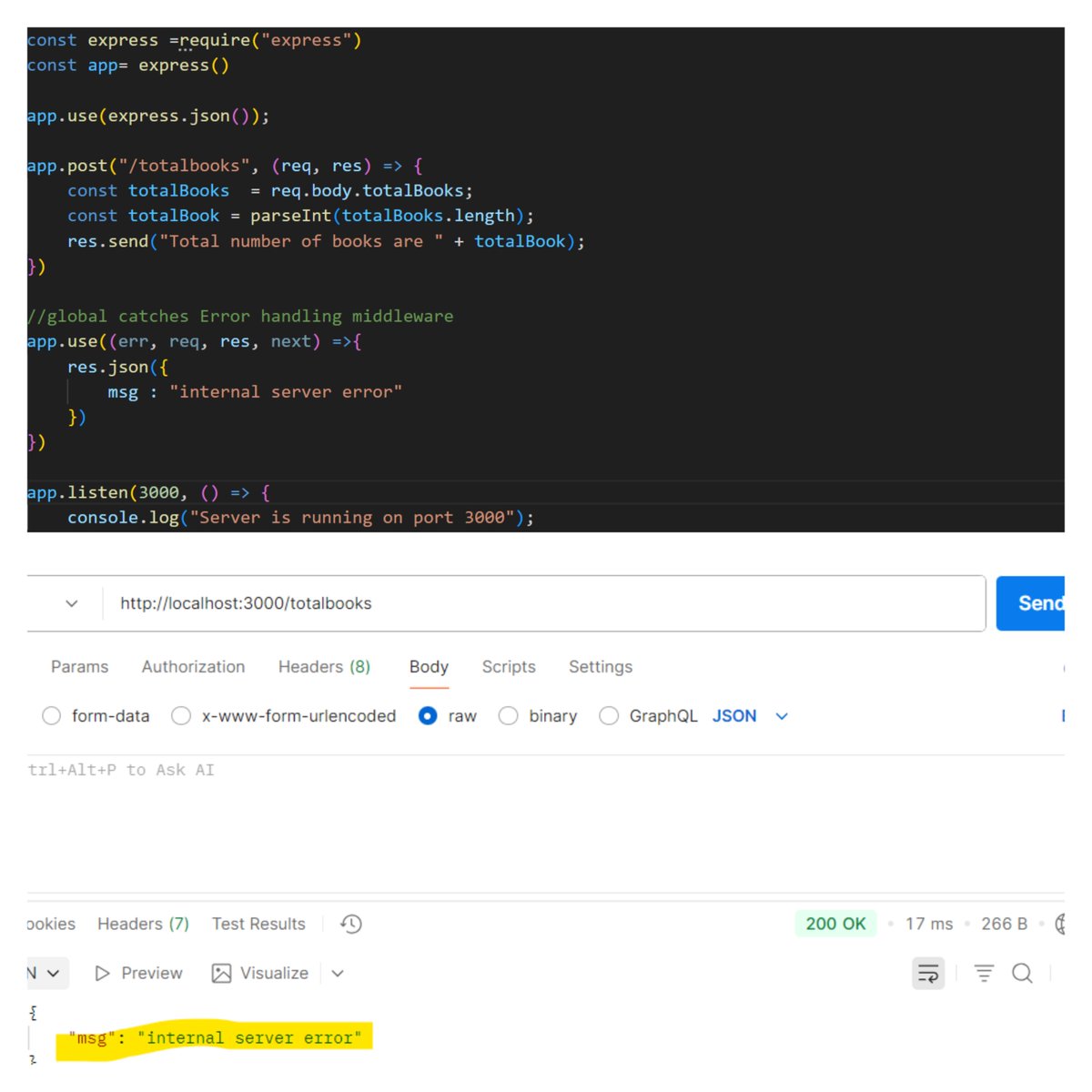Click the network information globe icon

1063,924
